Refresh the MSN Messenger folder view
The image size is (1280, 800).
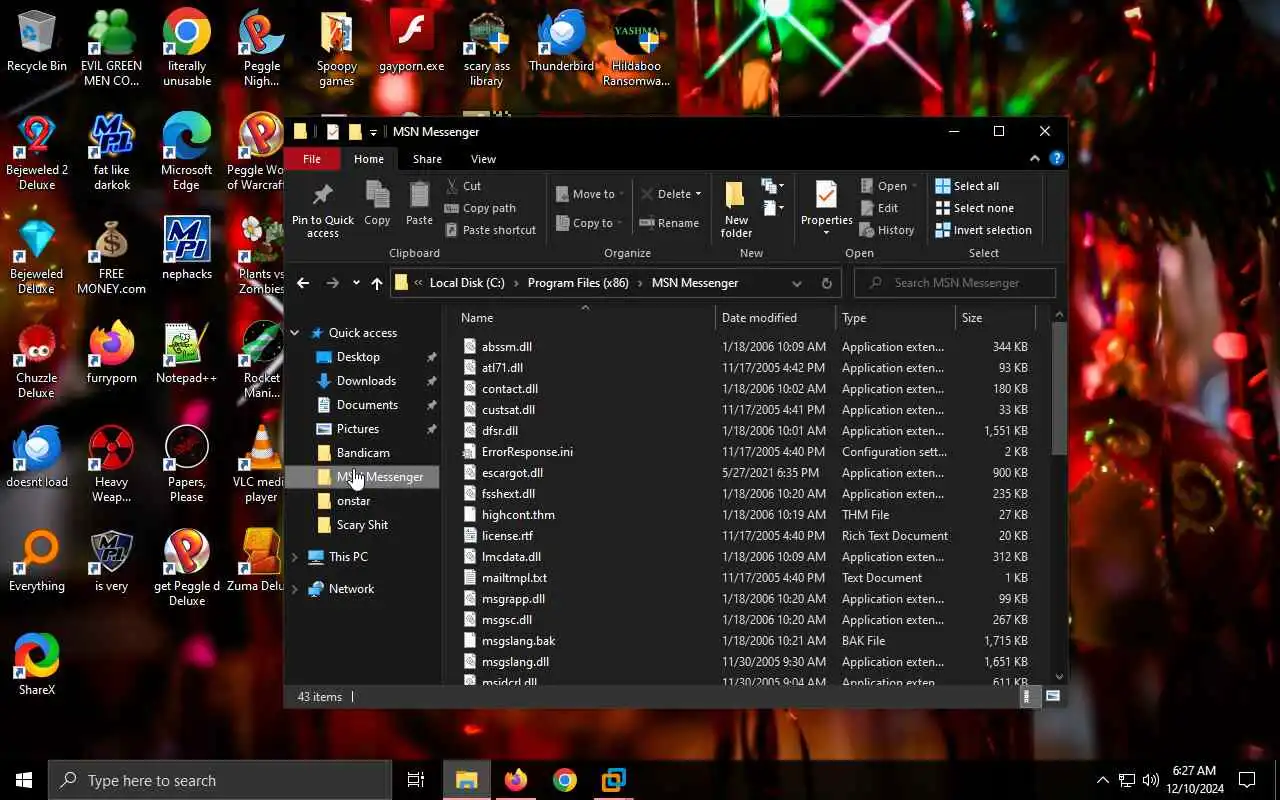click(826, 283)
